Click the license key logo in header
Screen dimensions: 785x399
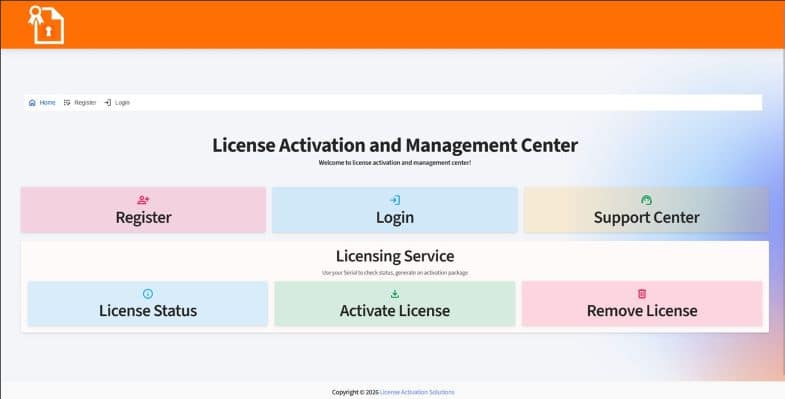(46, 25)
